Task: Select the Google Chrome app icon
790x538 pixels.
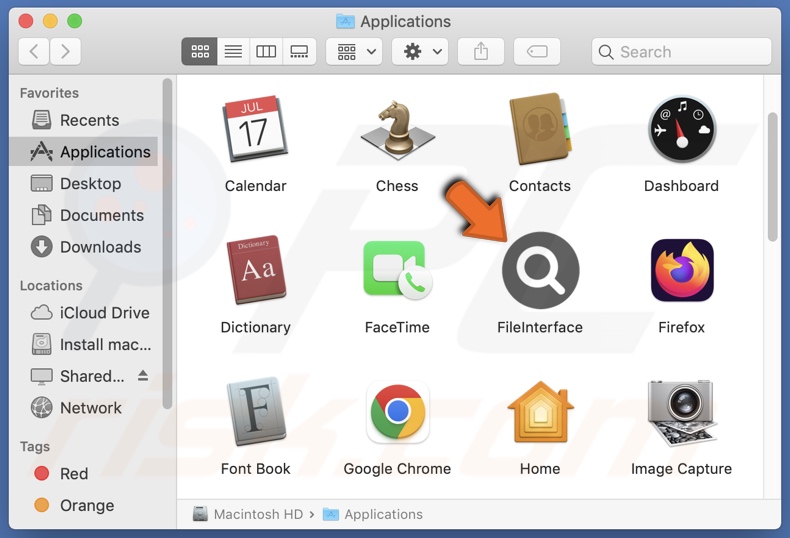Action: click(x=398, y=412)
